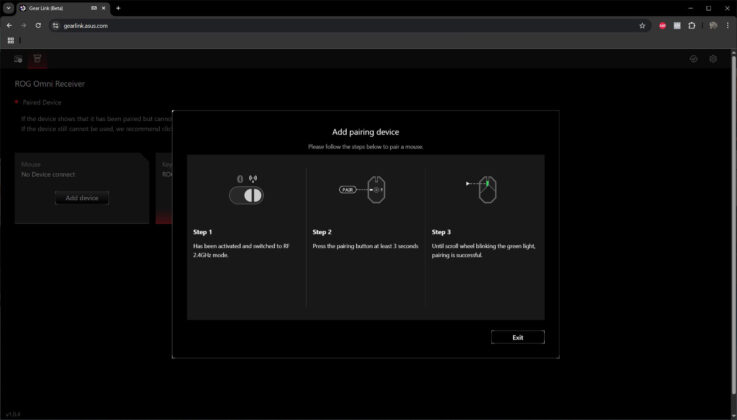Open the Gear Link settings gear icon
This screenshot has height=420, width=737.
[713, 59]
